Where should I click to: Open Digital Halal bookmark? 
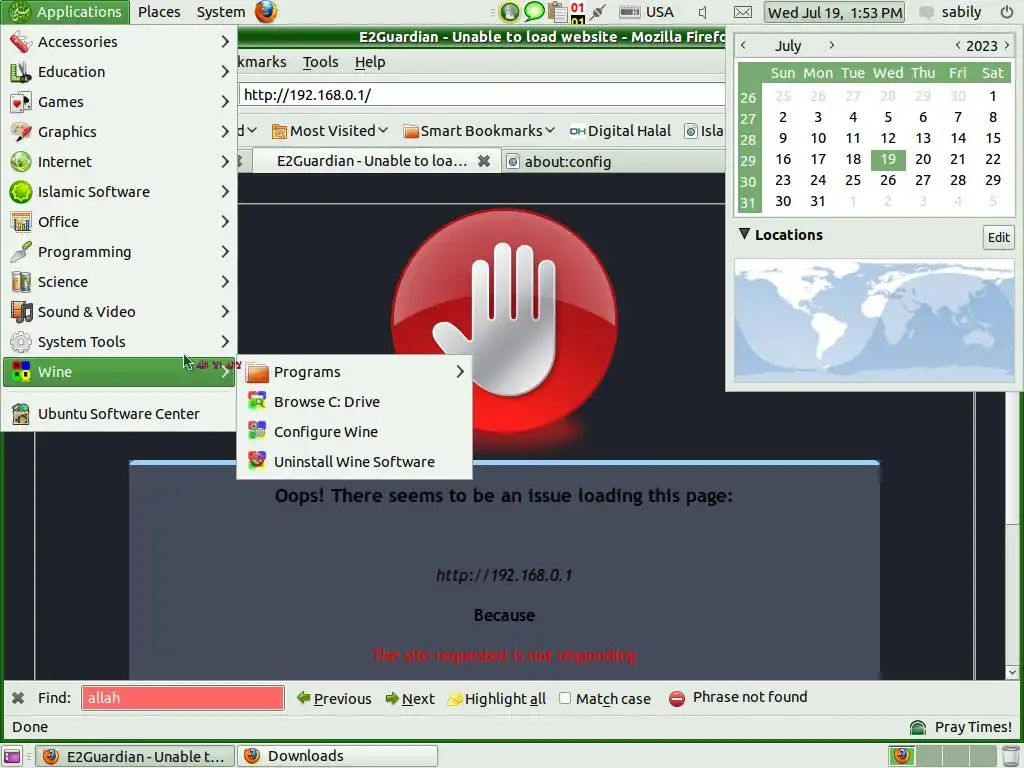[620, 131]
